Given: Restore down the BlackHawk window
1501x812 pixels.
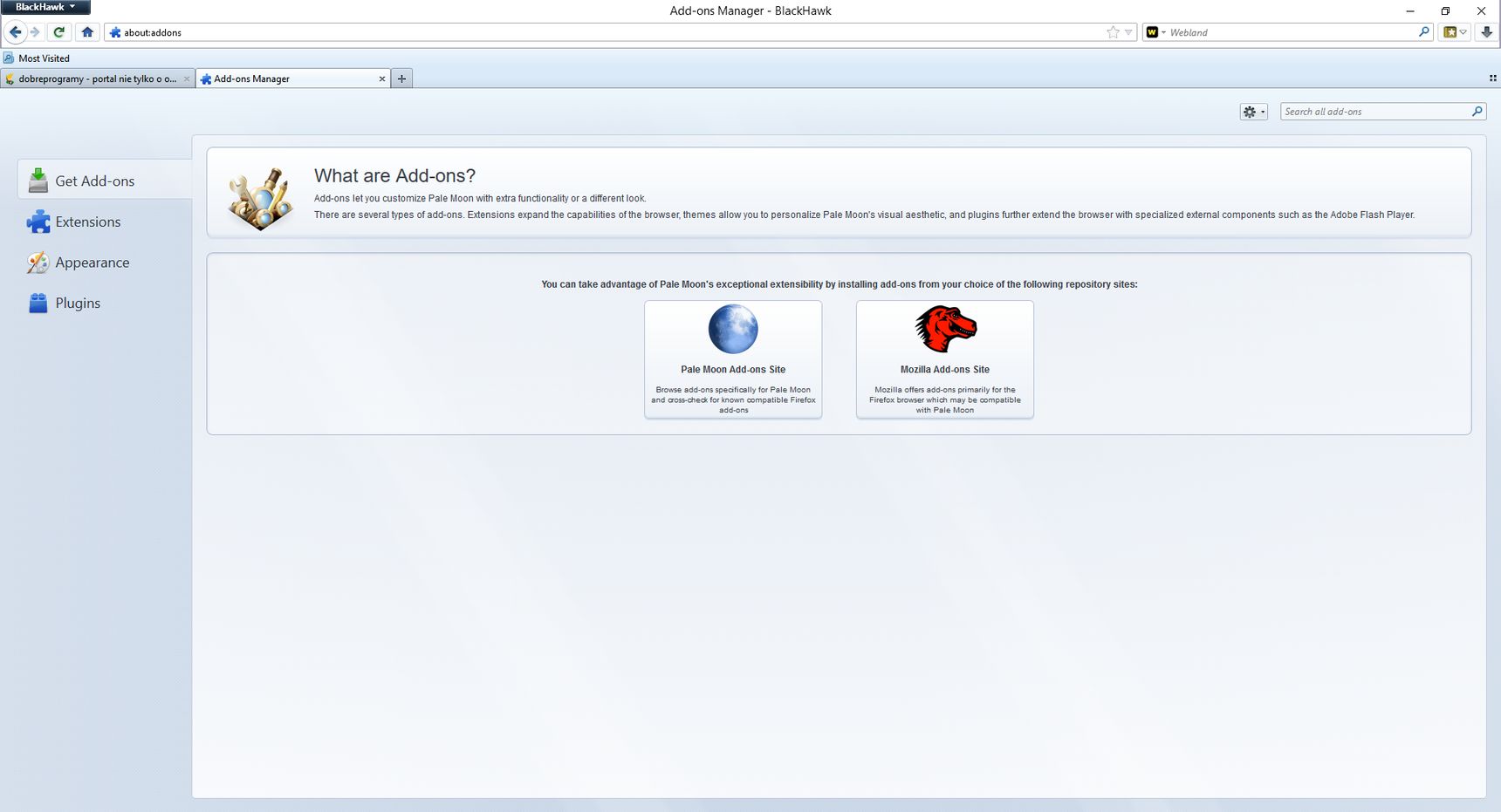Looking at the screenshot, I should [1445, 10].
